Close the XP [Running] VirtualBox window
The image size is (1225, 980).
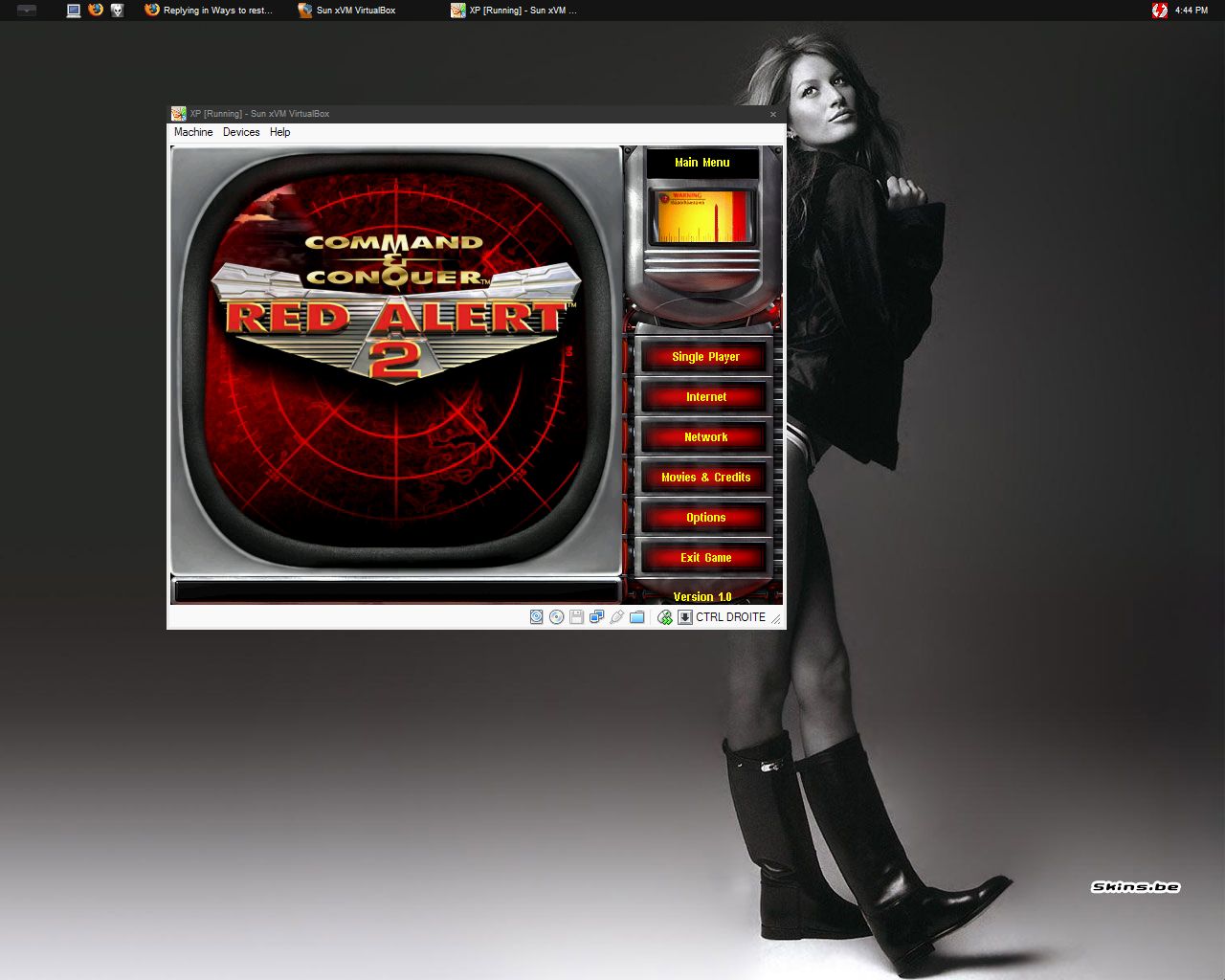tap(773, 114)
